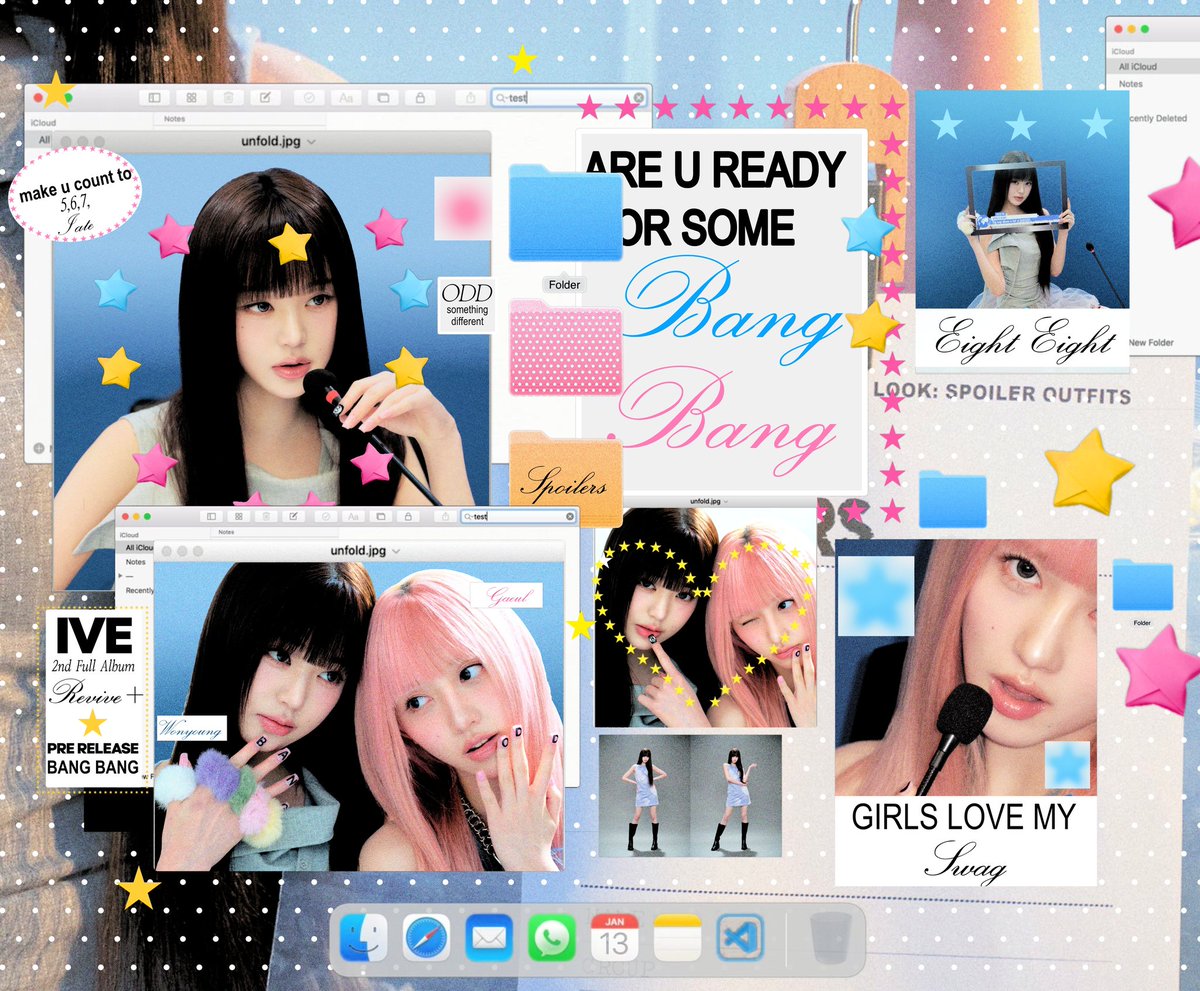Open attachments browser in lower Notes window
This screenshot has width=1200, height=991.
click(379, 516)
